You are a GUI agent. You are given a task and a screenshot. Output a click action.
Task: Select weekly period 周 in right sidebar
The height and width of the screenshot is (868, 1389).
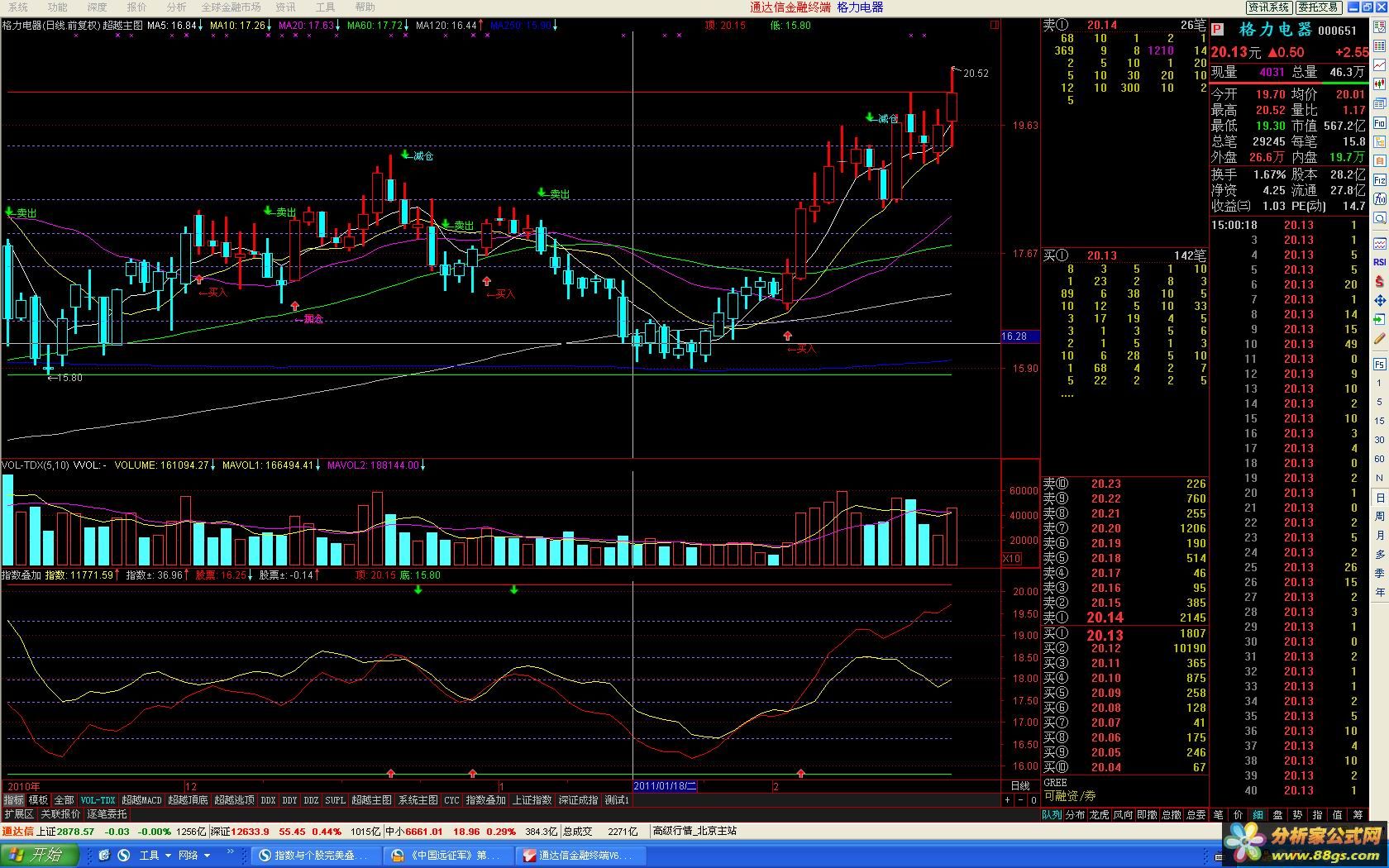click(1379, 516)
